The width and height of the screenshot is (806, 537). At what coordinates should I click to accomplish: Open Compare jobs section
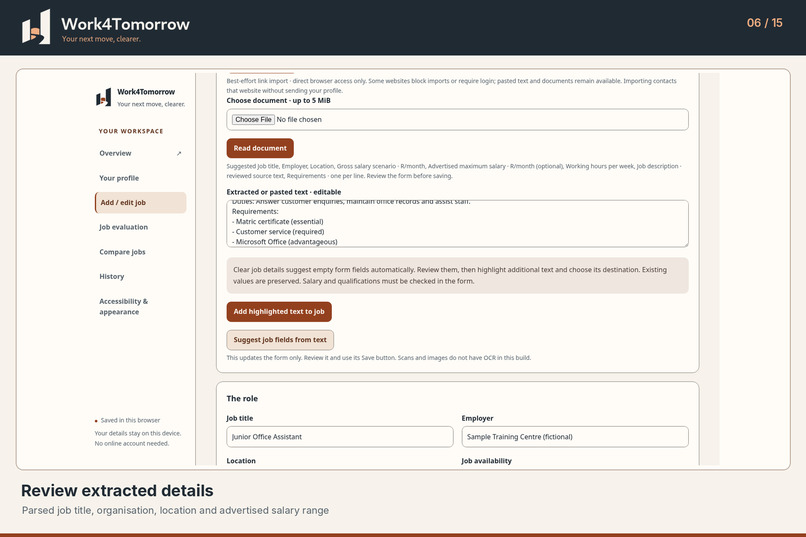pos(140,252)
